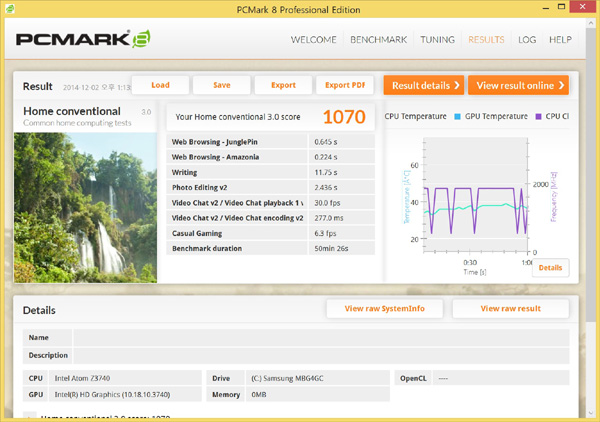Click the waterfall thumbnail image
The image size is (600, 422).
coord(85,208)
